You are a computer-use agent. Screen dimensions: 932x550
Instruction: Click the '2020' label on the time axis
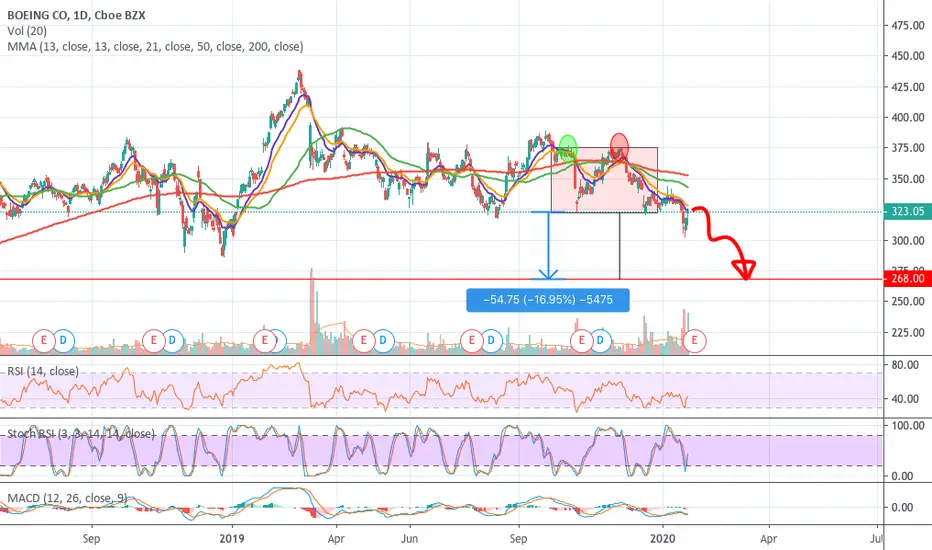(x=663, y=539)
